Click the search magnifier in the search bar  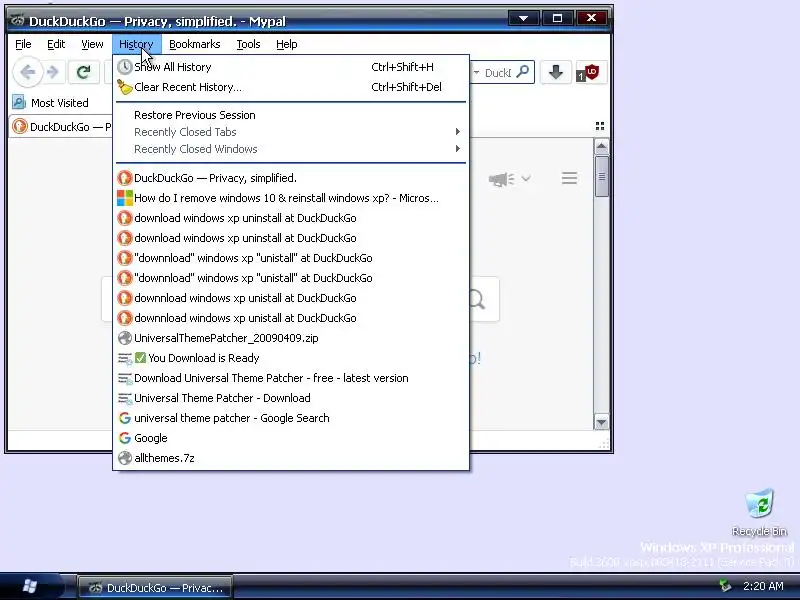point(522,72)
